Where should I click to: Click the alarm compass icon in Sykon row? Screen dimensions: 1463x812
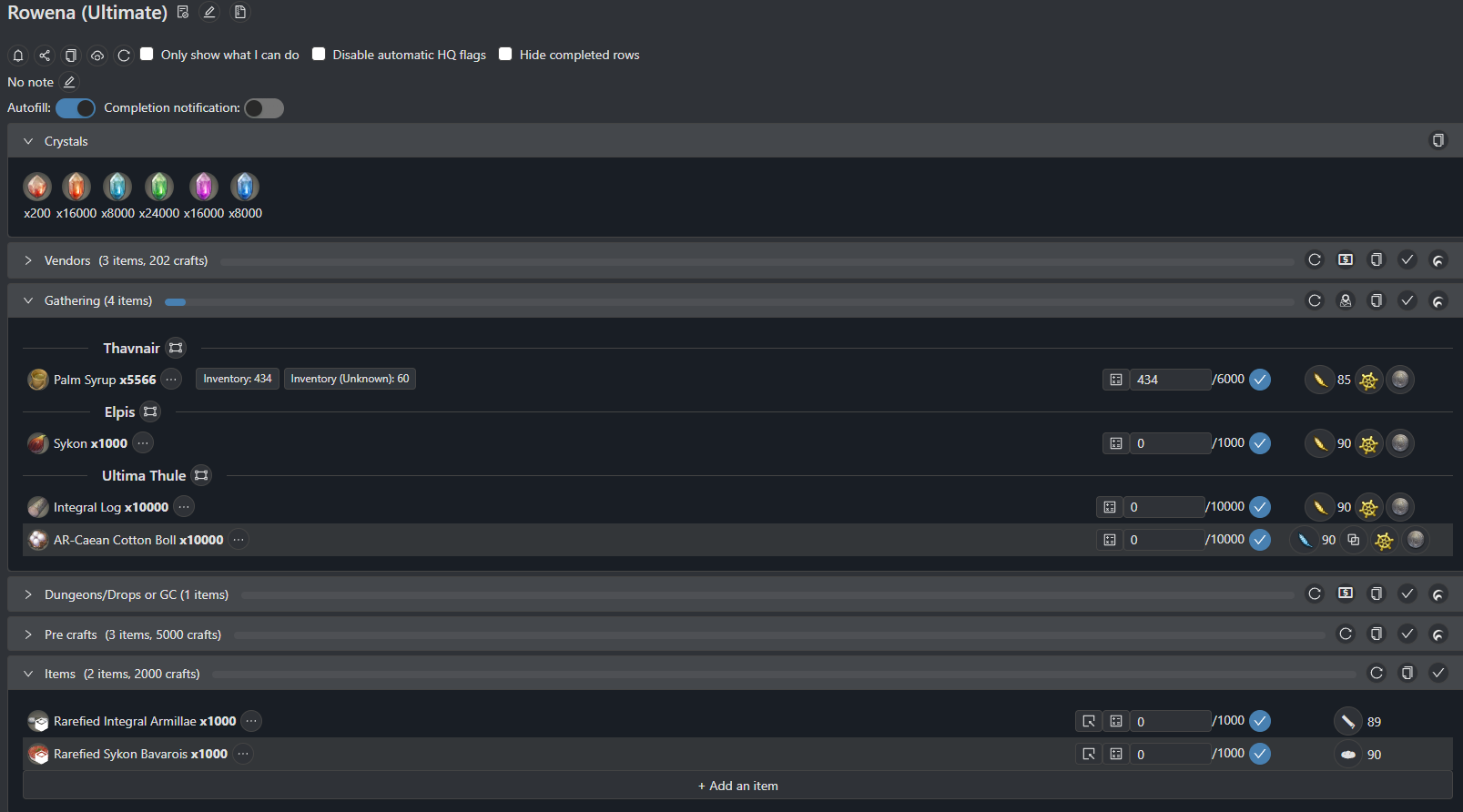click(1368, 443)
